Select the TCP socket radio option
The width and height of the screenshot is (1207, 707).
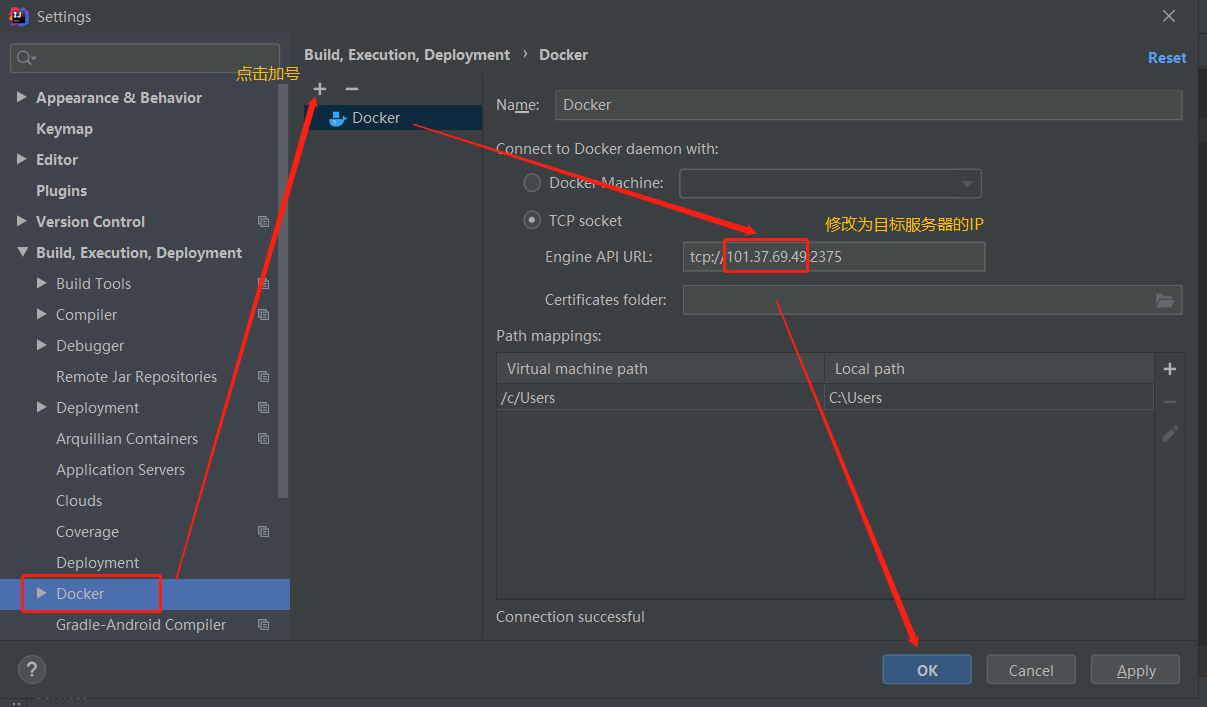[x=532, y=220]
